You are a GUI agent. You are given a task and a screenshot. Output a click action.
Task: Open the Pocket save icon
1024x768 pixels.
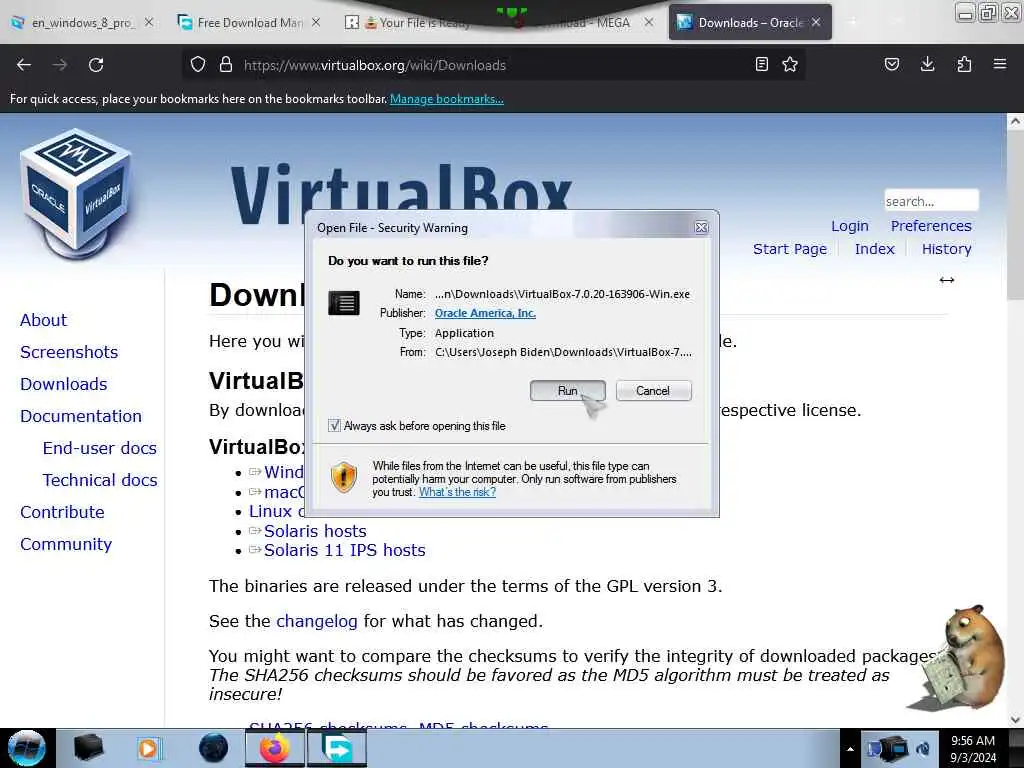[x=891, y=64]
